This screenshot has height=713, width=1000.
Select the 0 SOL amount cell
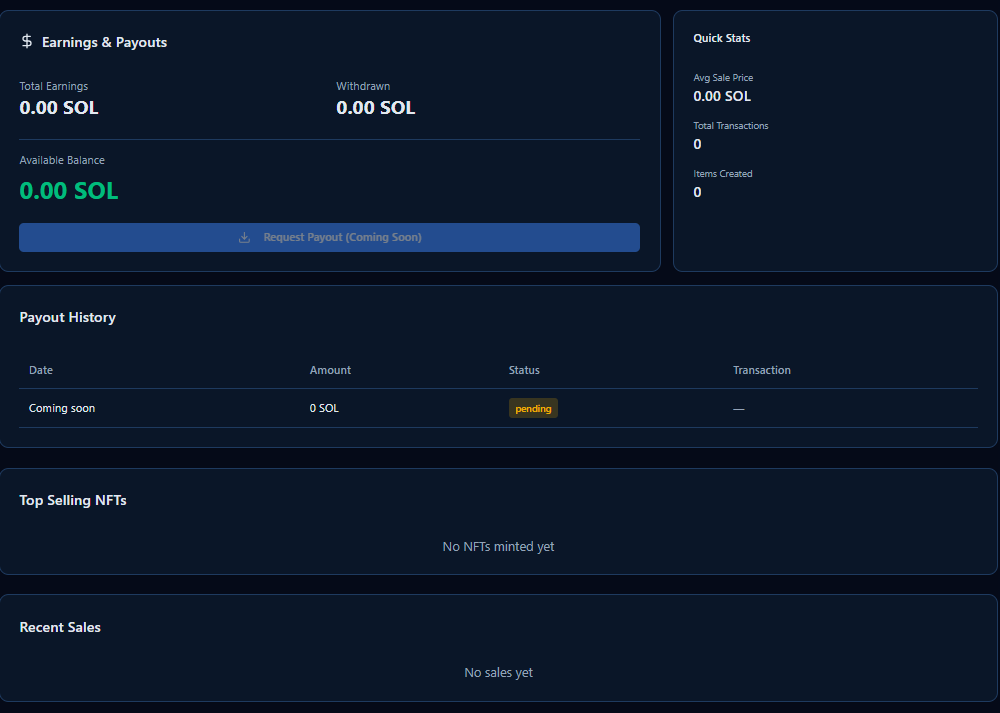(324, 408)
